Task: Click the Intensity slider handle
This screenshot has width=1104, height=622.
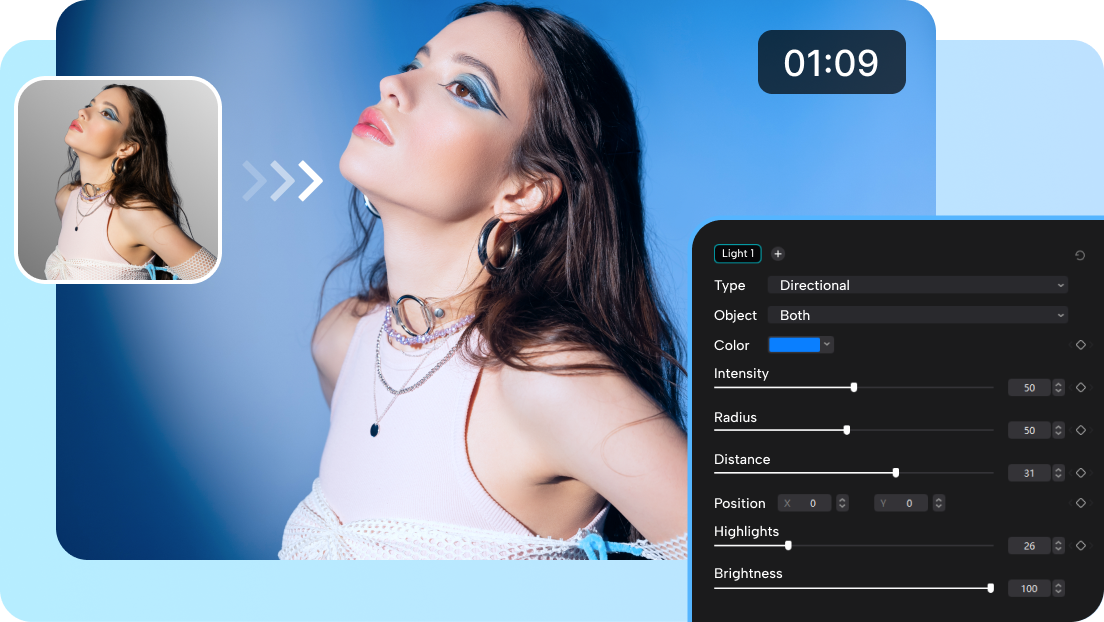Action: tap(854, 387)
